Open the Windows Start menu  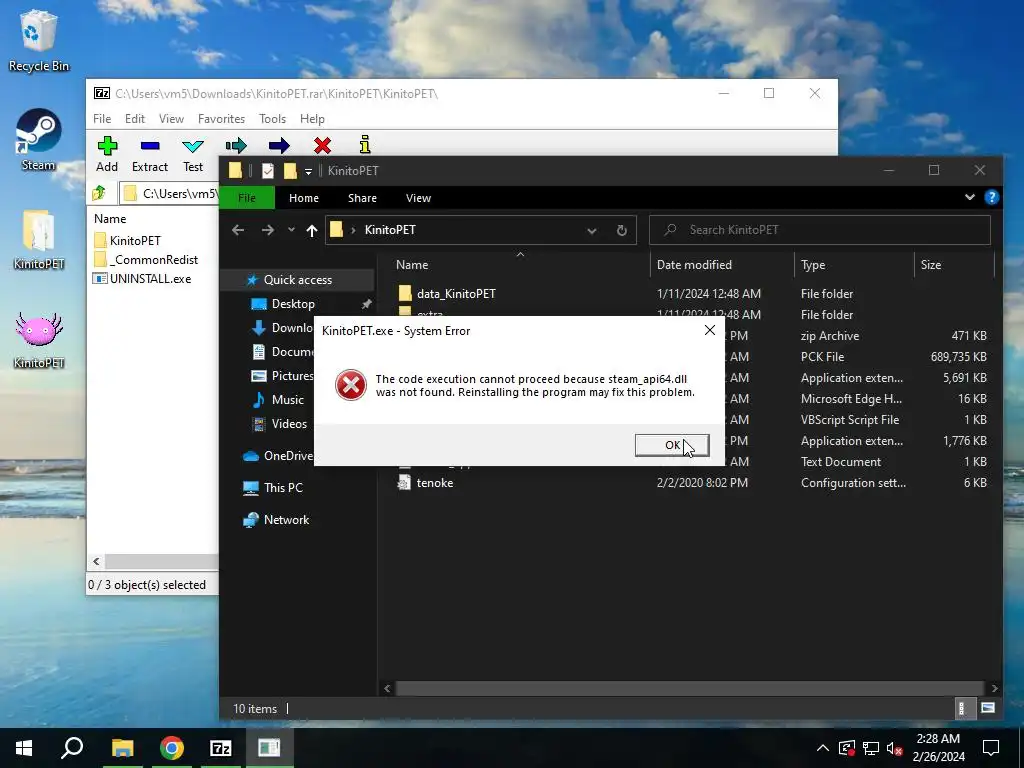(24, 748)
